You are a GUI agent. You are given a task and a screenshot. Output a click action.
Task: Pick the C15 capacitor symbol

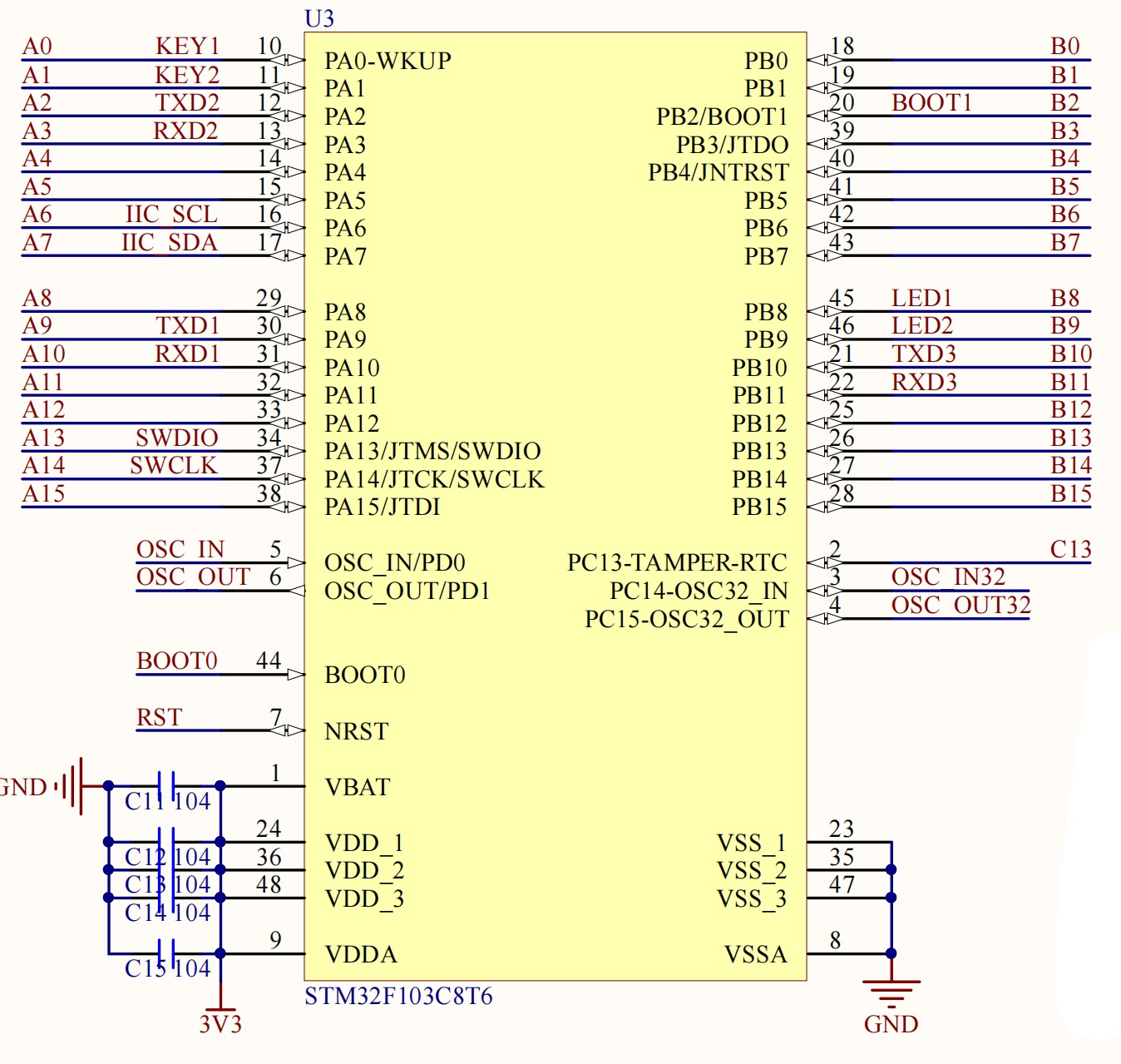166,953
